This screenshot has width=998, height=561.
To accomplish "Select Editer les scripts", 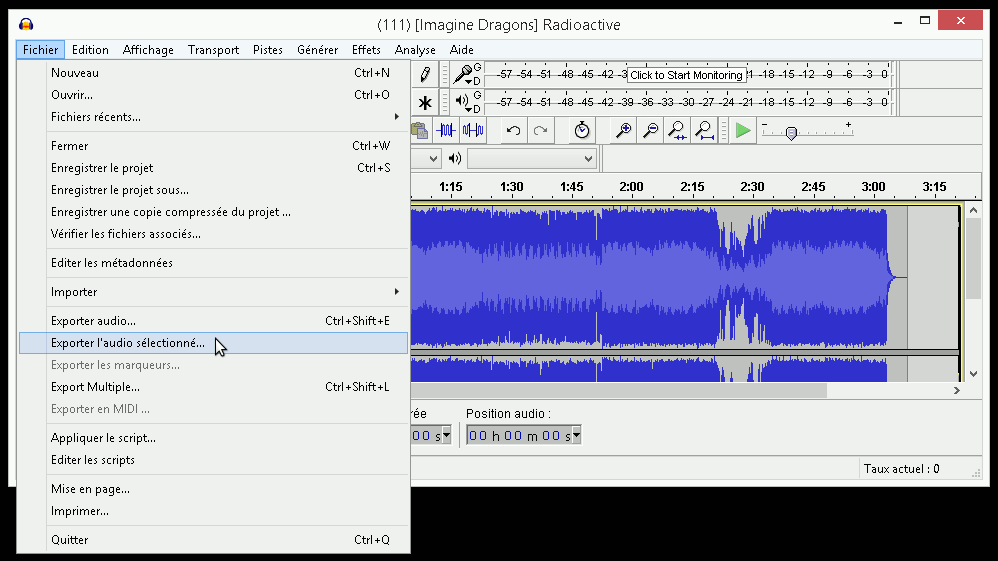I will (213, 460).
